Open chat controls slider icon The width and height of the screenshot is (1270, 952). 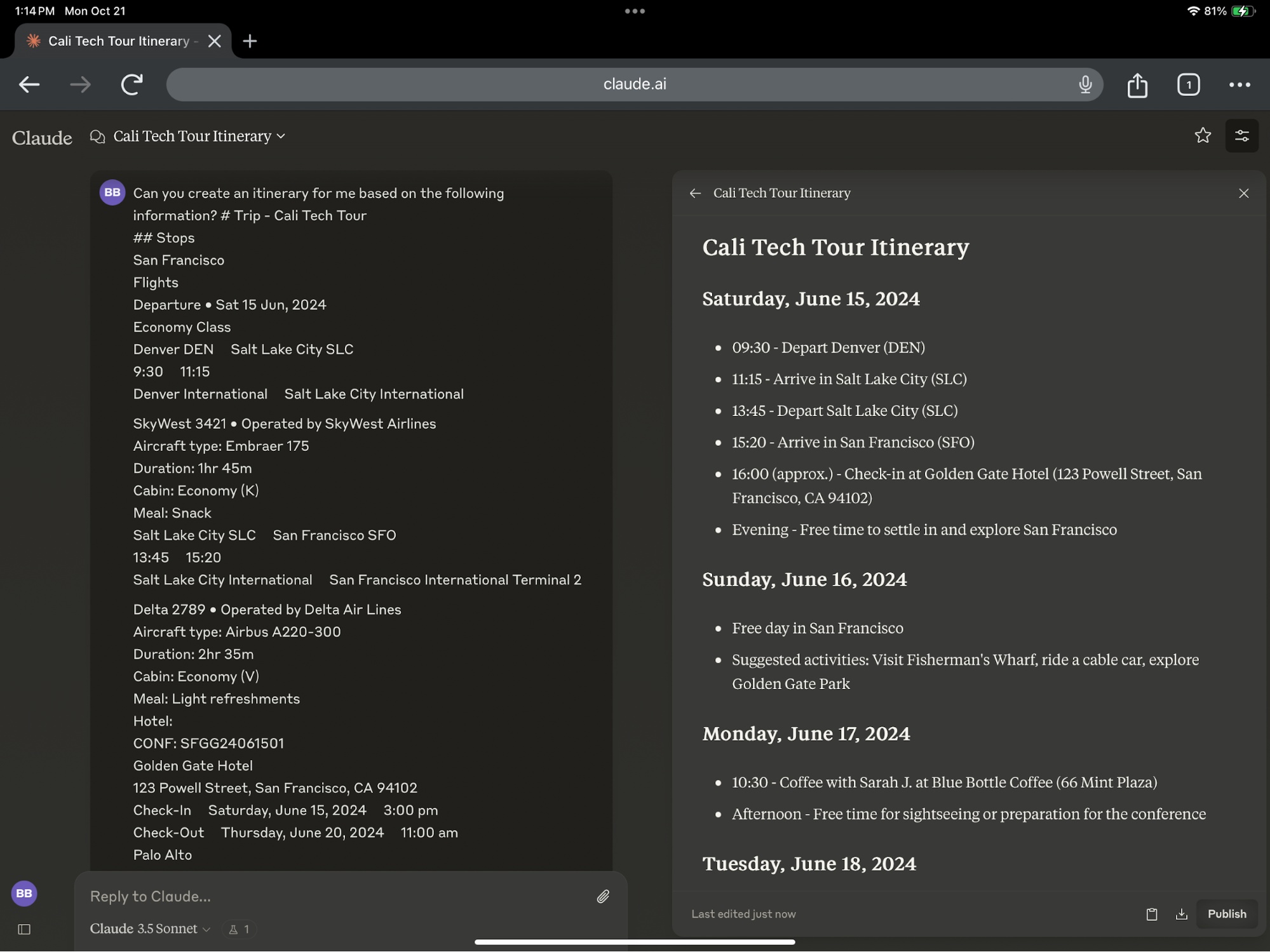point(1241,136)
